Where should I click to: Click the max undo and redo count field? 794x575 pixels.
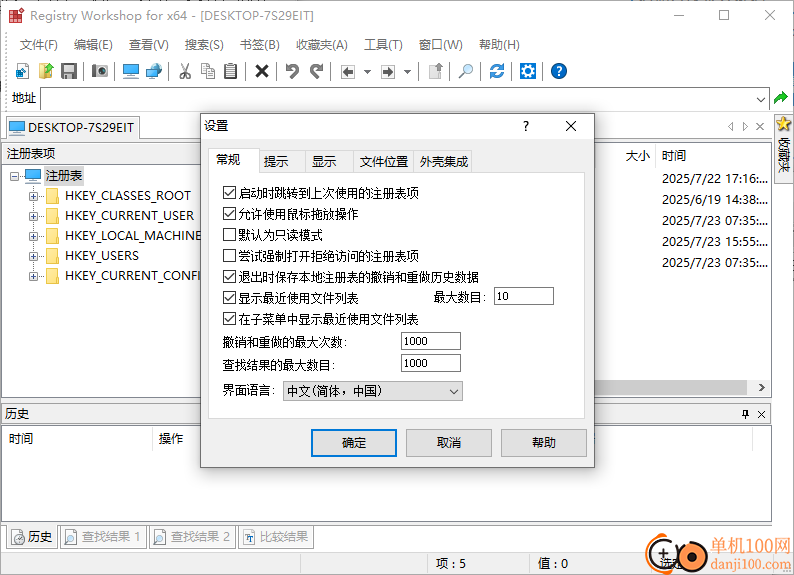[431, 341]
